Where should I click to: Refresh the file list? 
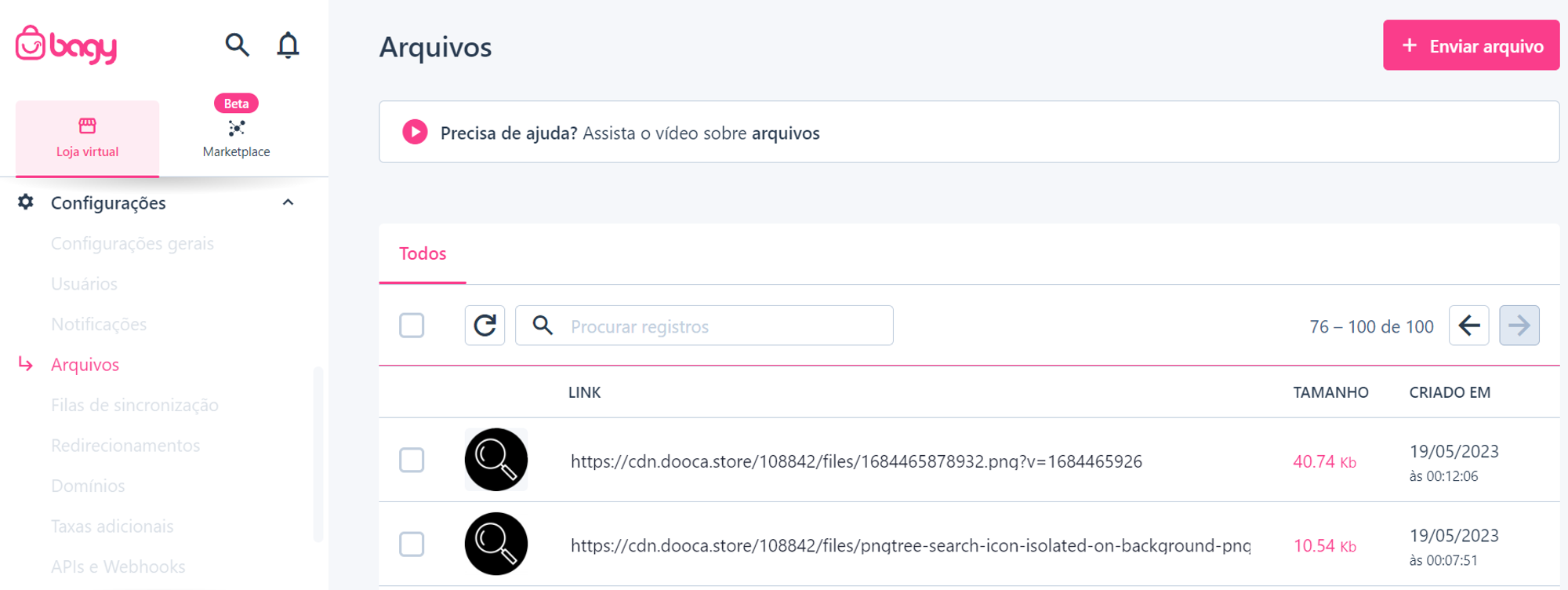point(485,326)
